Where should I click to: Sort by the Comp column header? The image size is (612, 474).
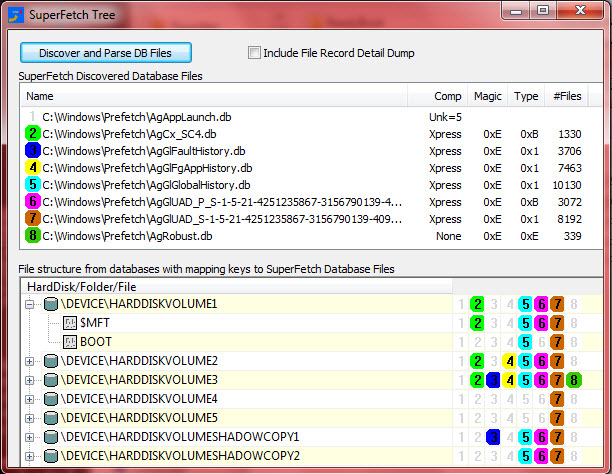[438, 96]
